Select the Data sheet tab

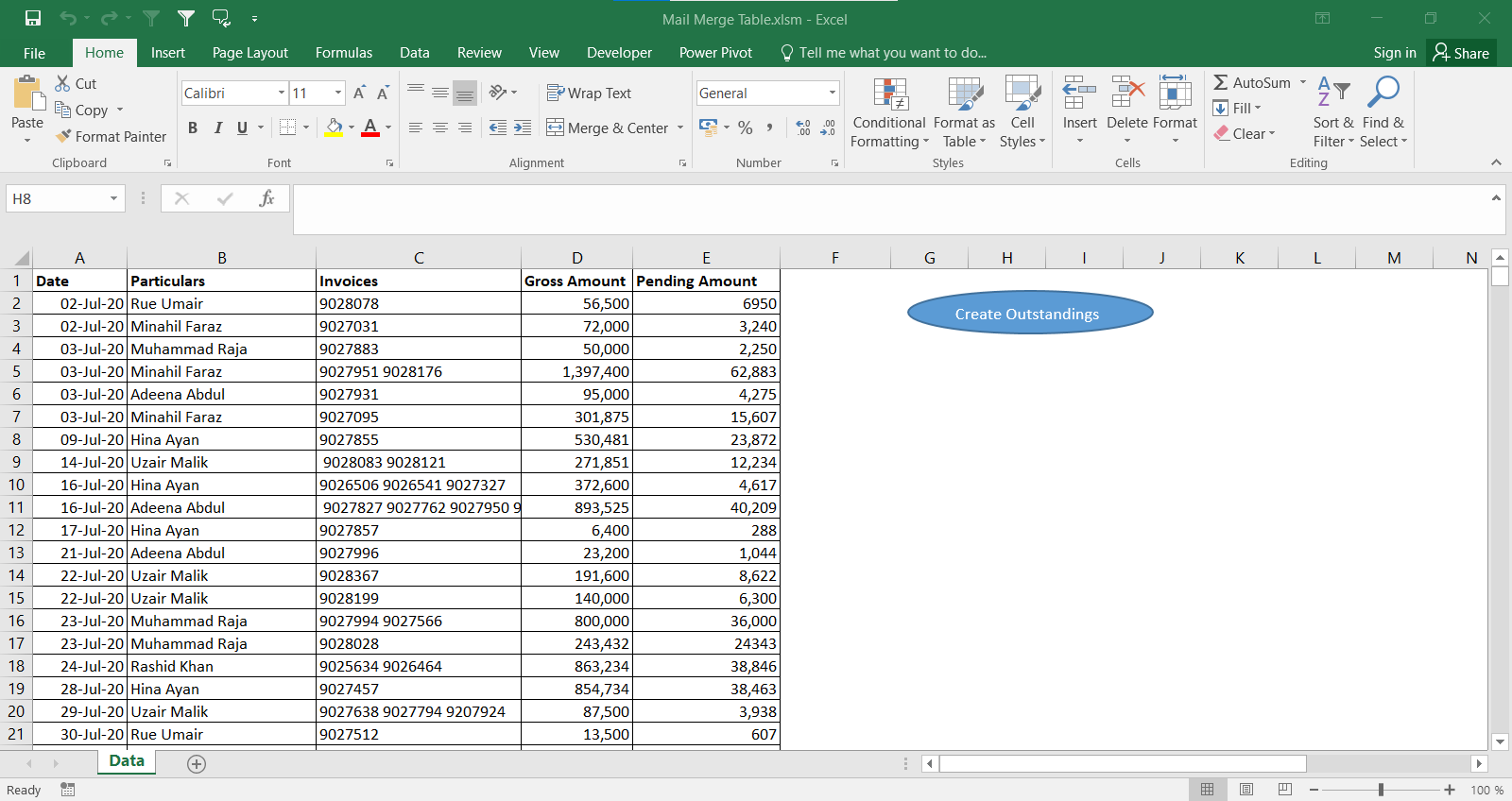127,761
